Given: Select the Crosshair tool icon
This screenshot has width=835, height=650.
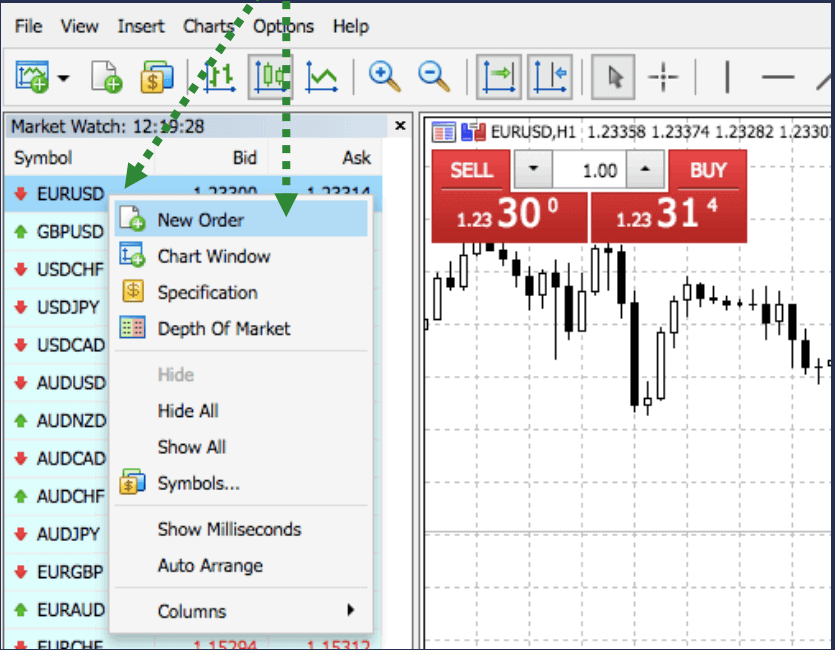Looking at the screenshot, I should tap(662, 76).
